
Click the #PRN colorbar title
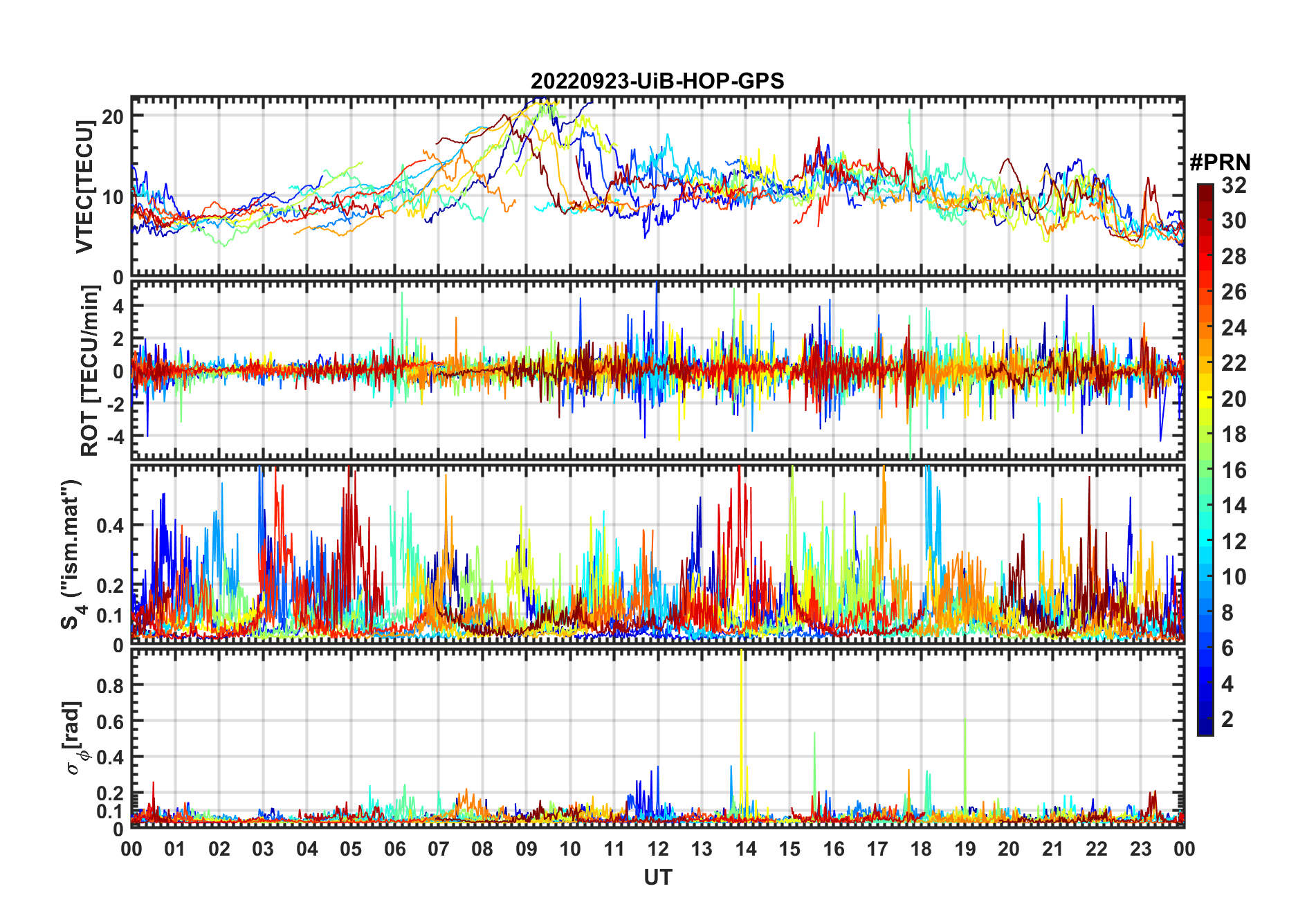[1220, 163]
